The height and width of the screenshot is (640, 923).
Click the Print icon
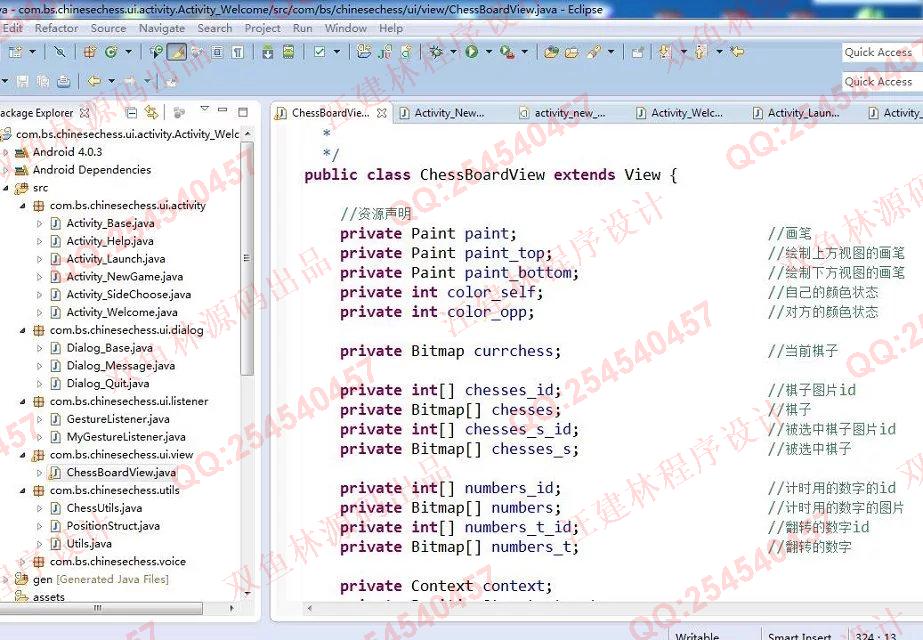(x=64, y=81)
